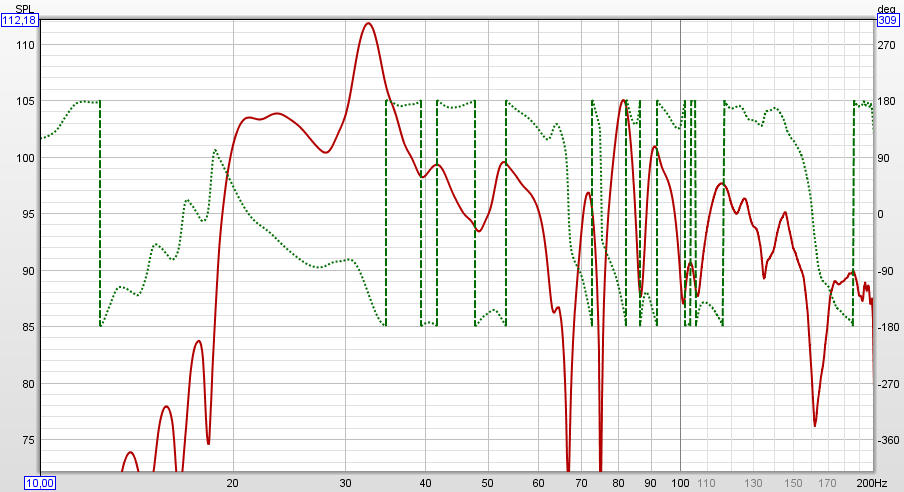Edit the phase axis upper limit 309
Screen dimensions: 904x492
click(887, 21)
